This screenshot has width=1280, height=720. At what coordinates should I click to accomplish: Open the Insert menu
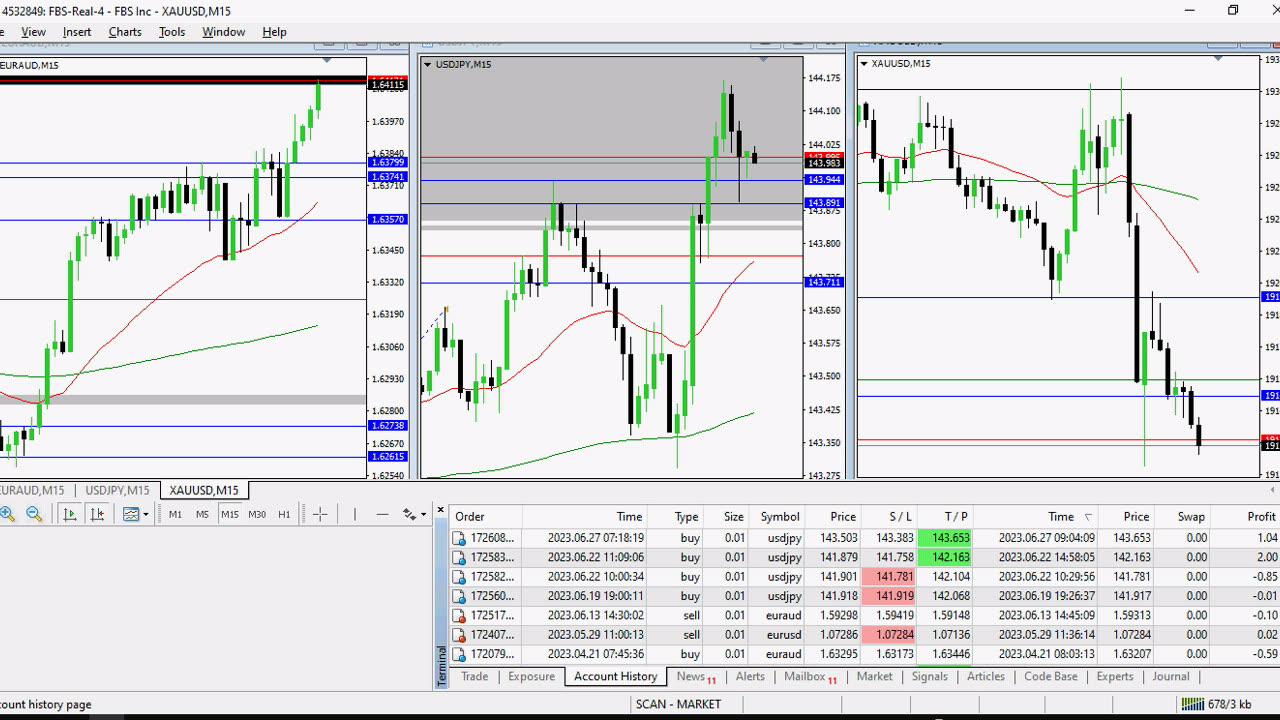77,32
